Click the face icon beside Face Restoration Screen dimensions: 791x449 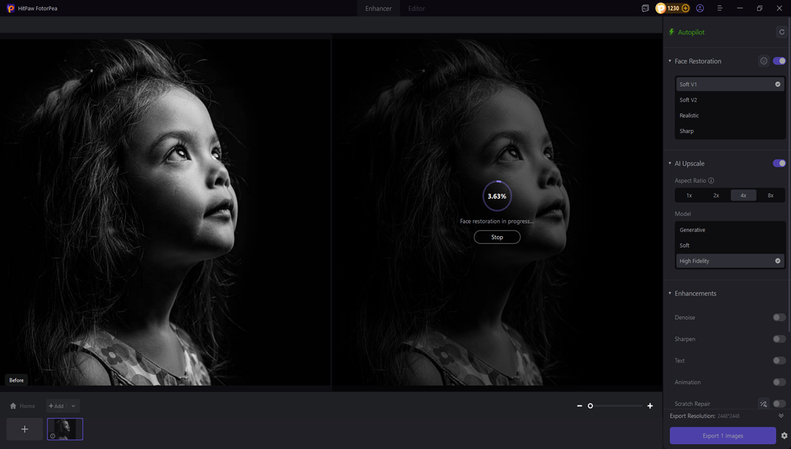coord(763,61)
